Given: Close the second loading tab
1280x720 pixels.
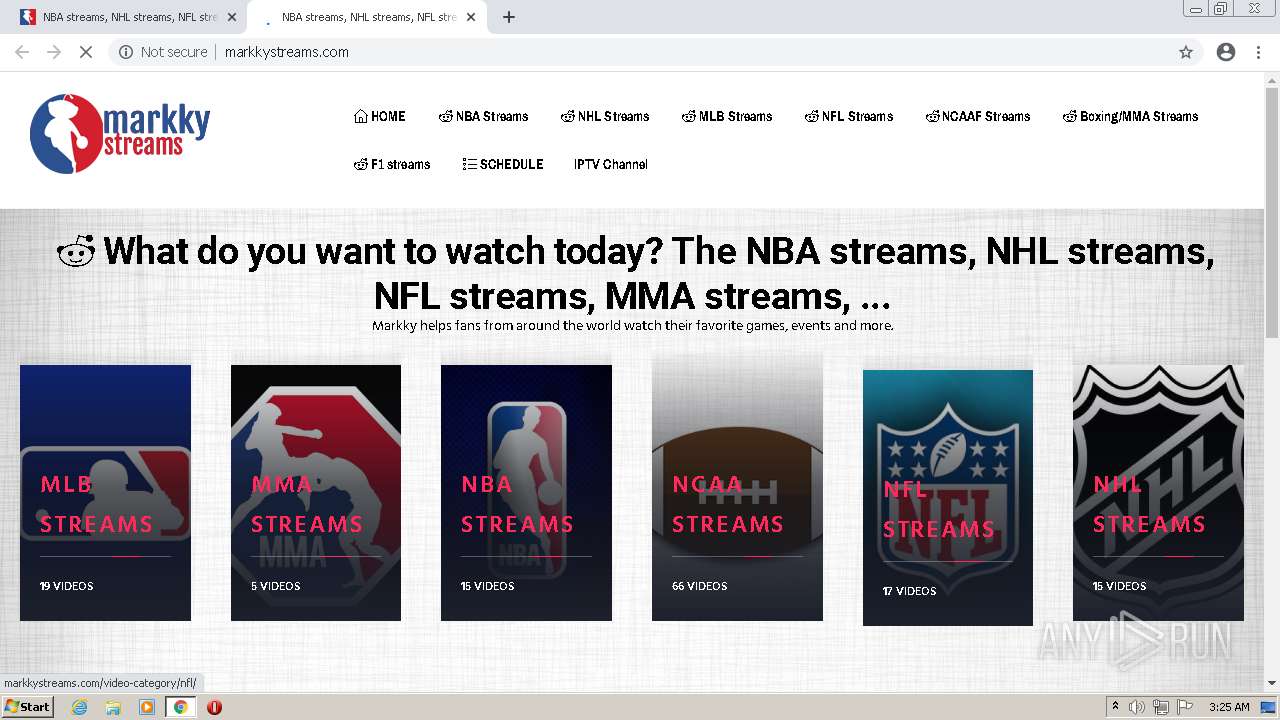Looking at the screenshot, I should pos(471,17).
